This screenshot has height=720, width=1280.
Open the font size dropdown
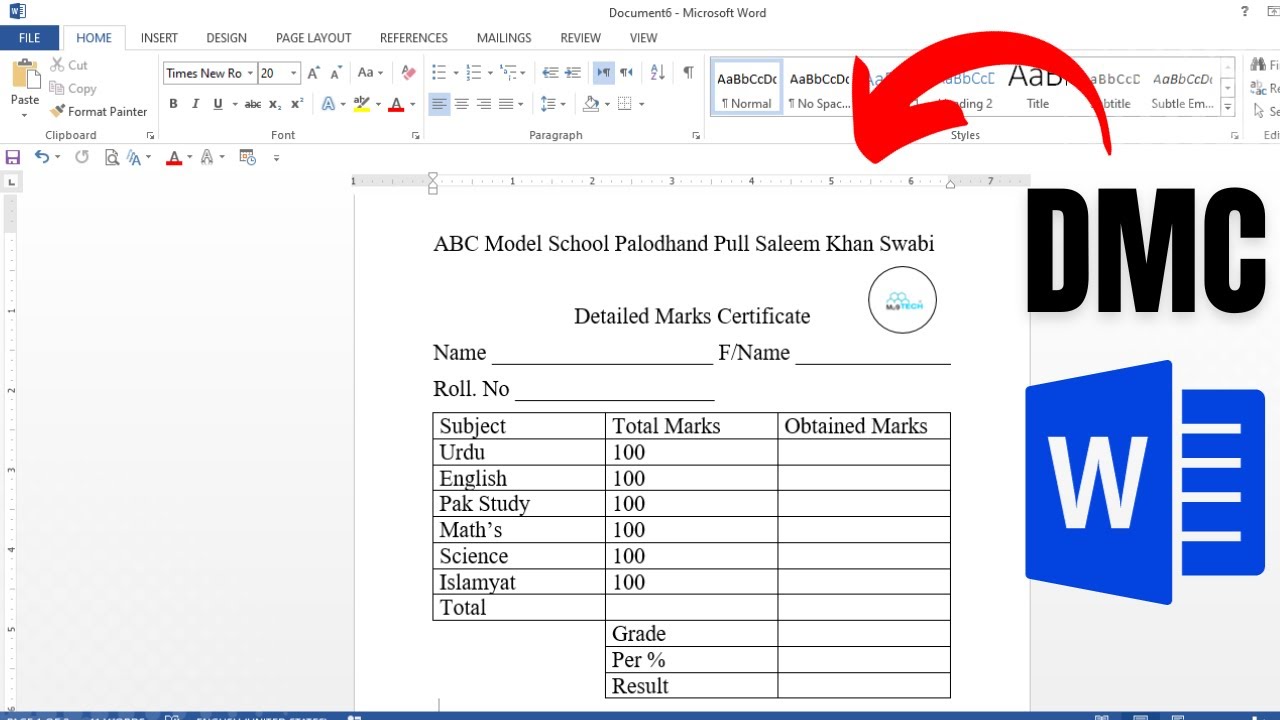tap(293, 73)
